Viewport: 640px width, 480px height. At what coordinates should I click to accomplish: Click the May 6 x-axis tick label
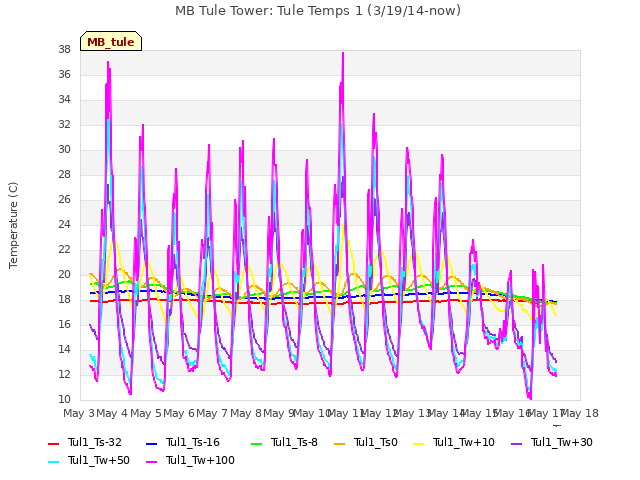click(179, 413)
